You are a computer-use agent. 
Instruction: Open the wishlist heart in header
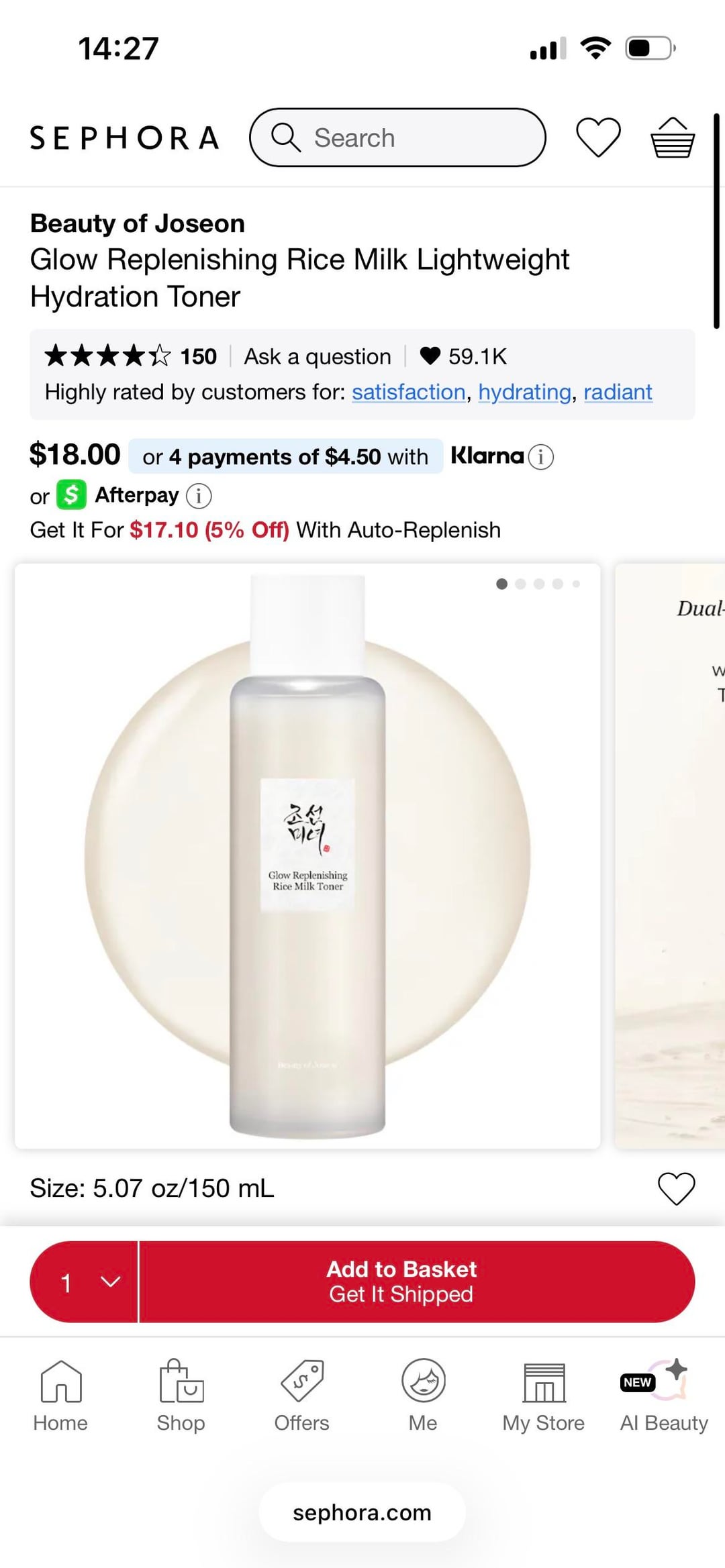pyautogui.click(x=597, y=138)
